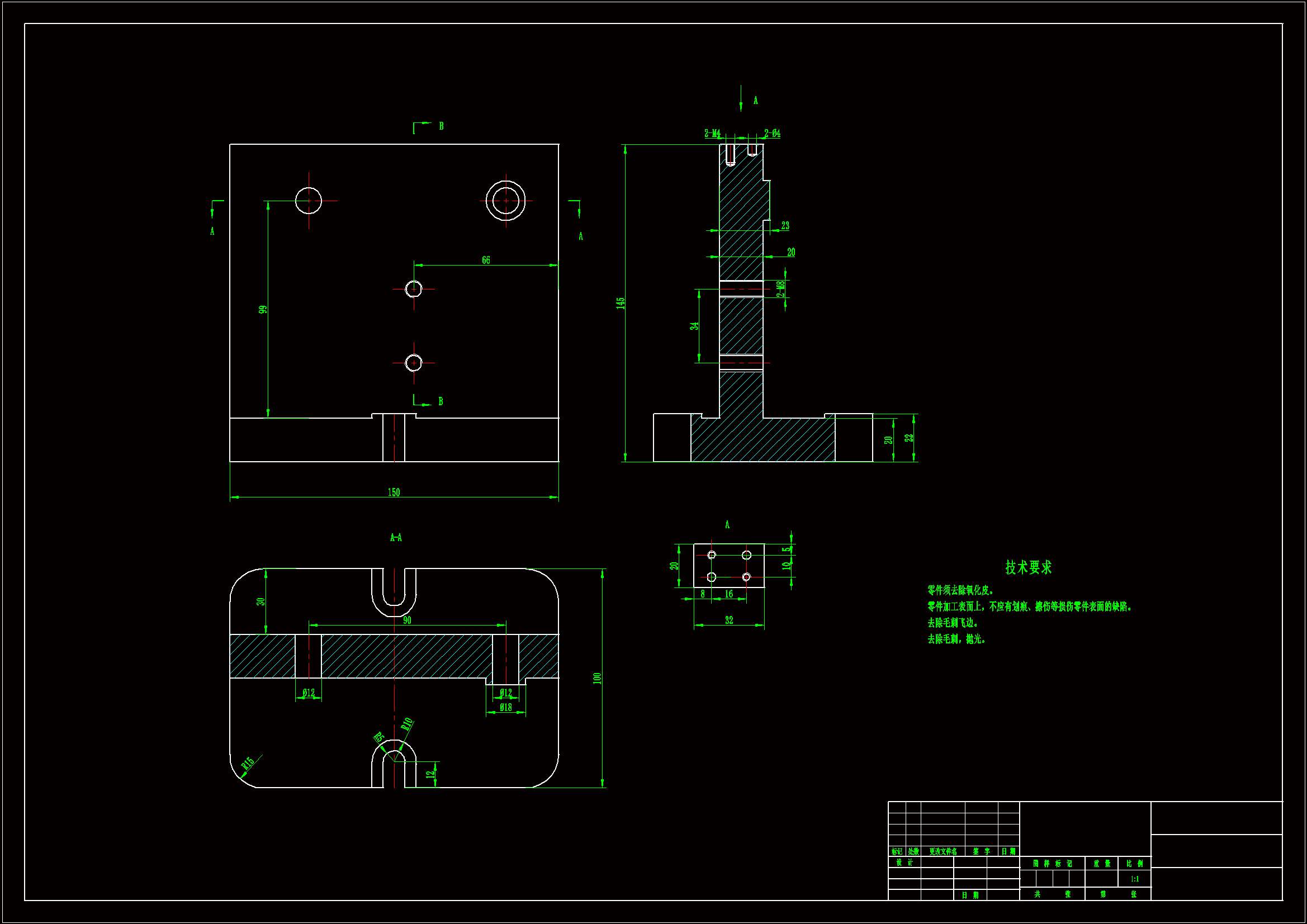This screenshot has width=1307, height=924.
Task: Select the 技术要求 heading text
Action: pyautogui.click(x=1028, y=567)
